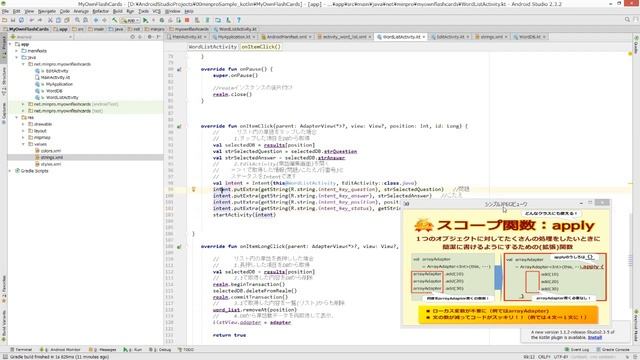
Task: Click Install link in Kotlin plugin notification
Action: pyautogui.click(x=595, y=338)
